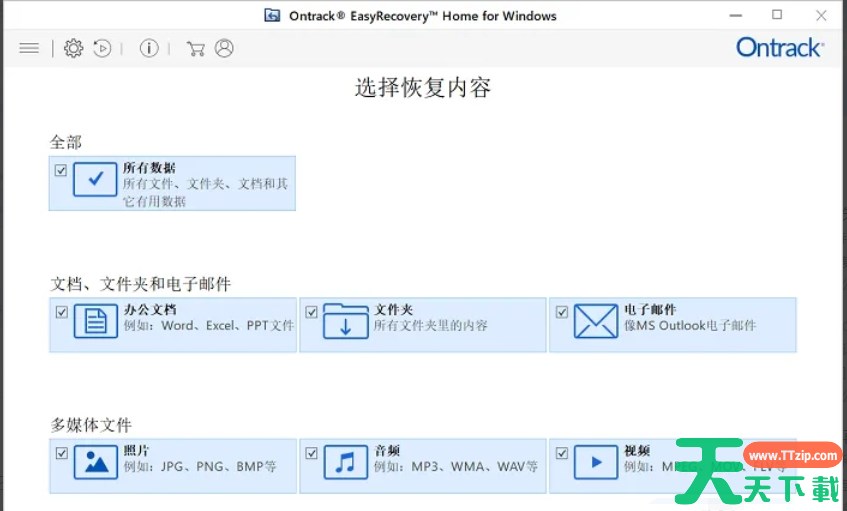Close the EasyRecovery window
The image size is (847, 511).
pos(821,15)
